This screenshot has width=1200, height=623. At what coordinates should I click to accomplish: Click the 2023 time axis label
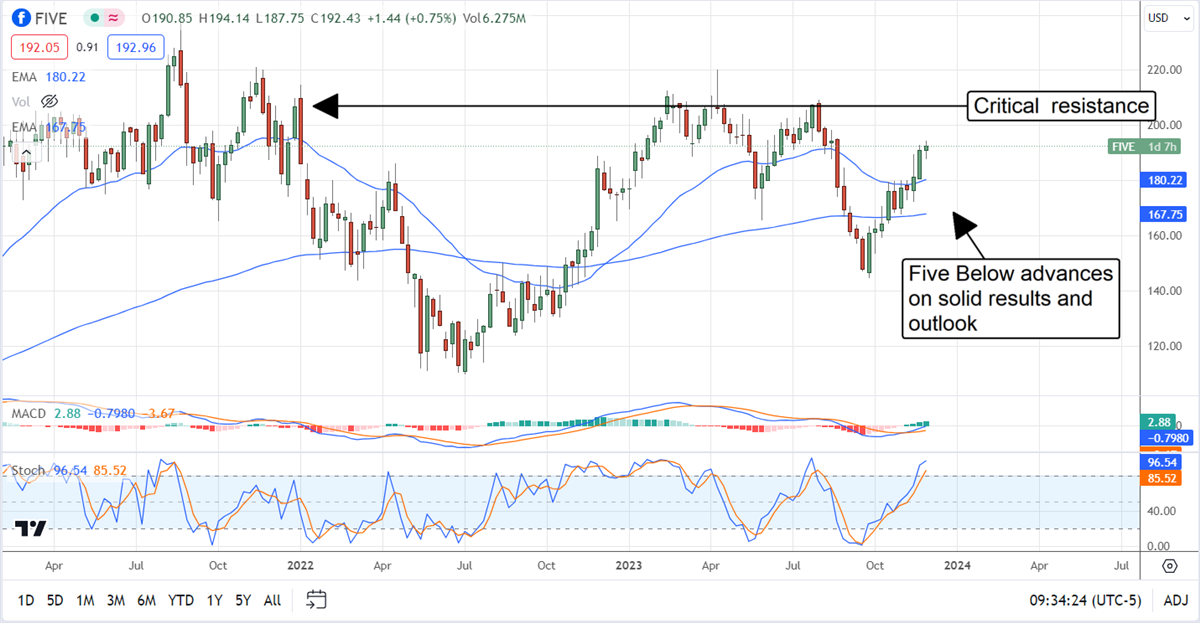coord(629,565)
